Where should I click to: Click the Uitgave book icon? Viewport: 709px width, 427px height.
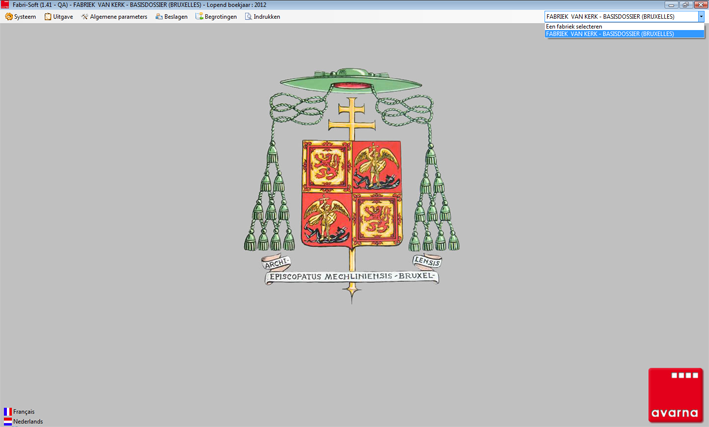click(x=47, y=17)
